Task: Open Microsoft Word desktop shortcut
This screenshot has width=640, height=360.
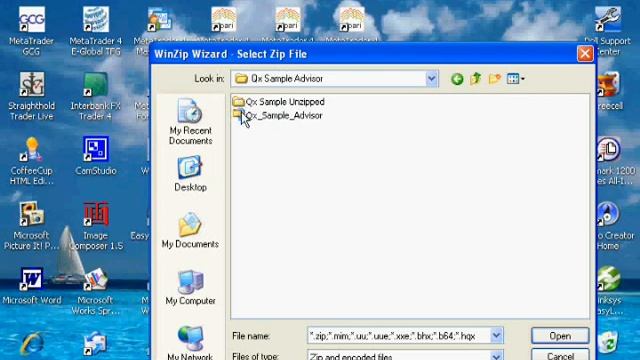Action: [x=31, y=286]
